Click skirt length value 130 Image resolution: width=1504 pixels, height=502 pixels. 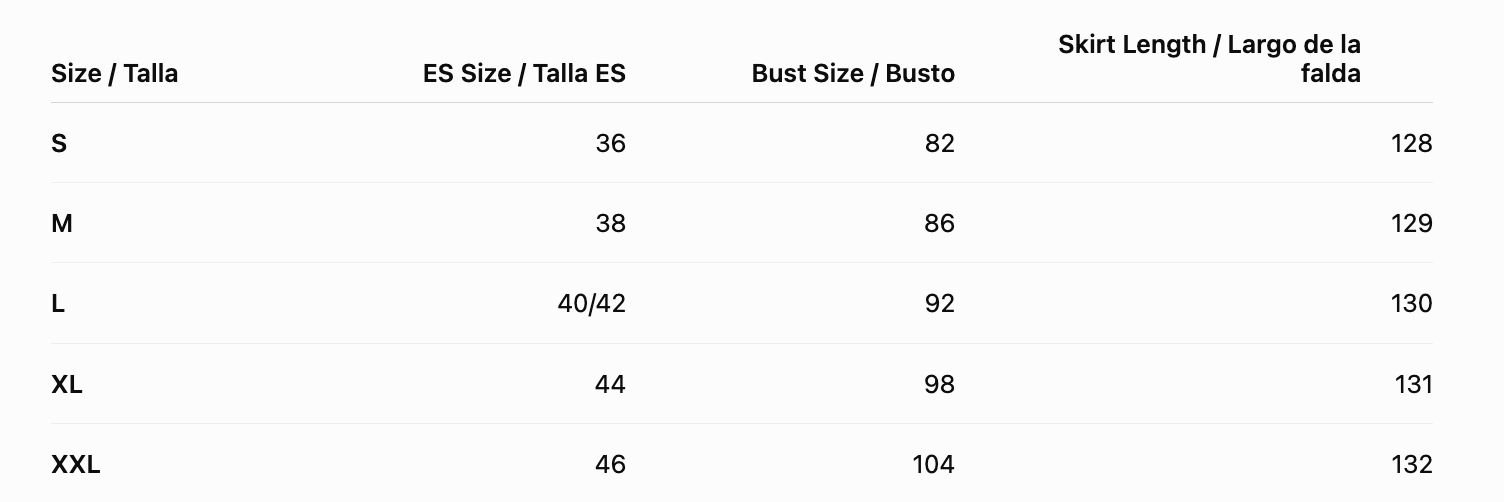point(1412,303)
